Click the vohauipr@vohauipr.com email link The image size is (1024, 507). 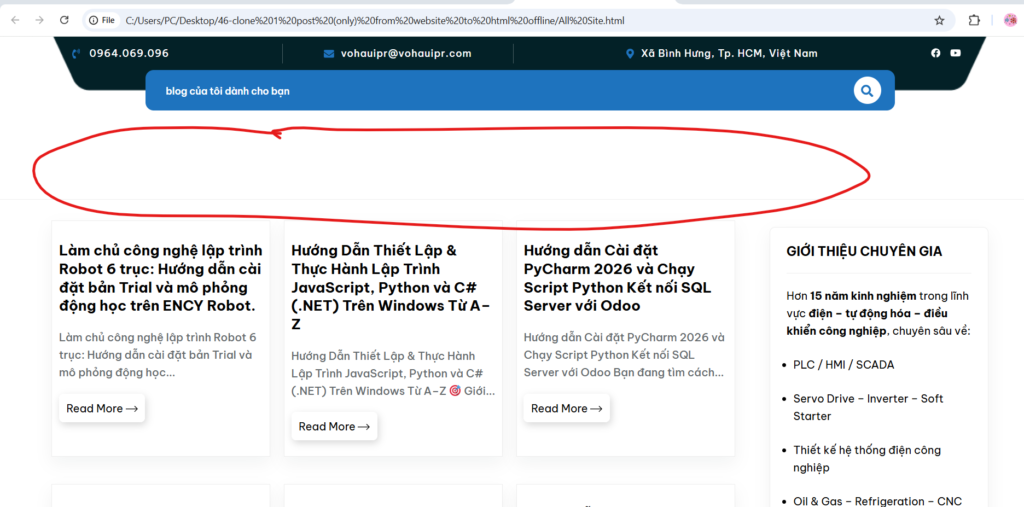coord(406,54)
